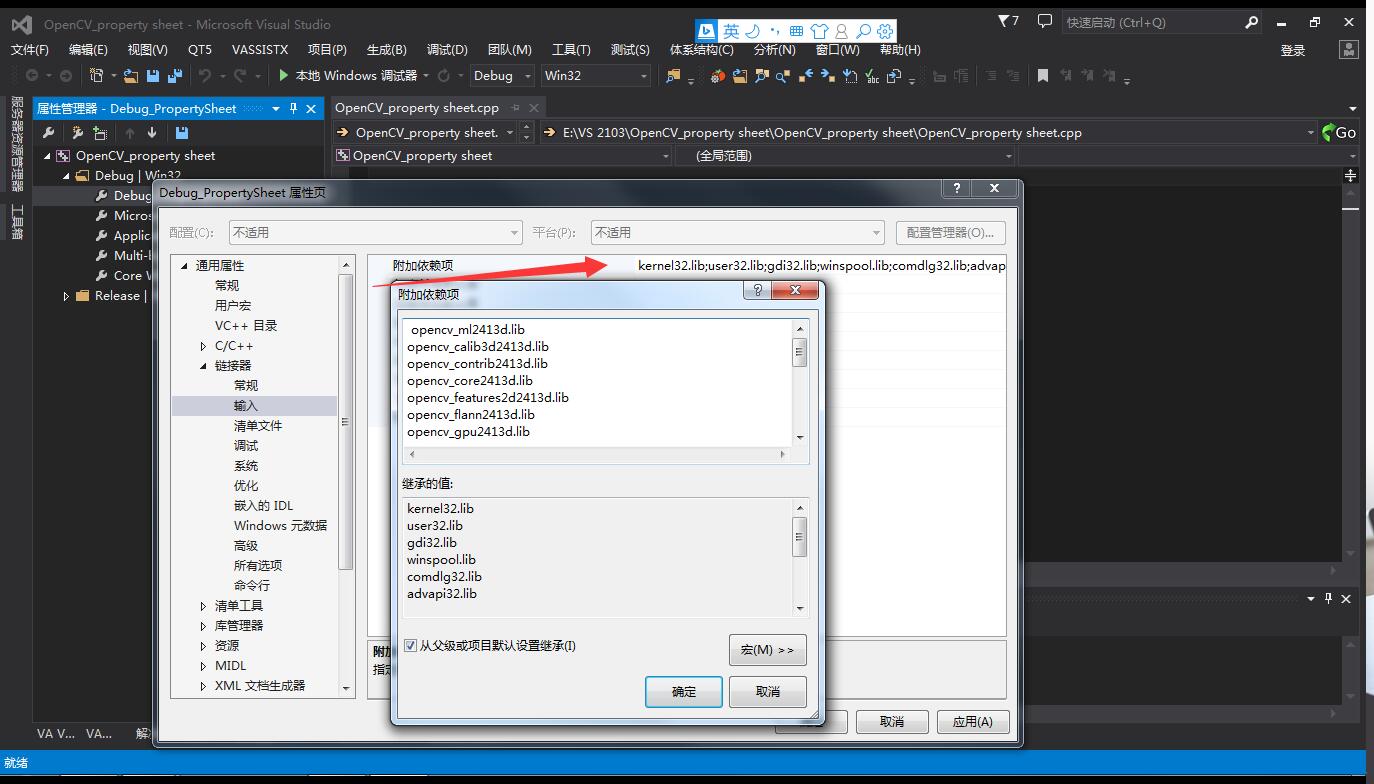Viewport: 1374px width, 784px height.
Task: Select kernel32.lib in inherited values
Action: pos(440,509)
